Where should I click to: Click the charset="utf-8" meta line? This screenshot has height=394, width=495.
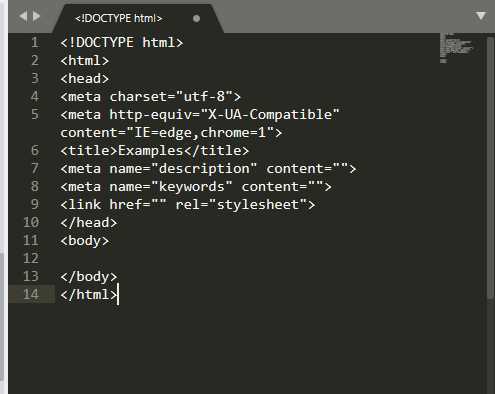coord(150,97)
